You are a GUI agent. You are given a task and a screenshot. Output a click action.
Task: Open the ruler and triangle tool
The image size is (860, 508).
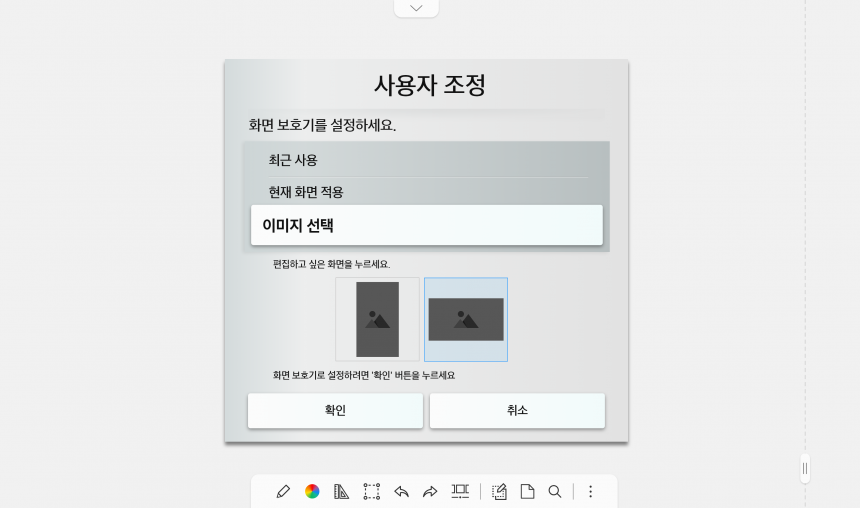pos(341,491)
